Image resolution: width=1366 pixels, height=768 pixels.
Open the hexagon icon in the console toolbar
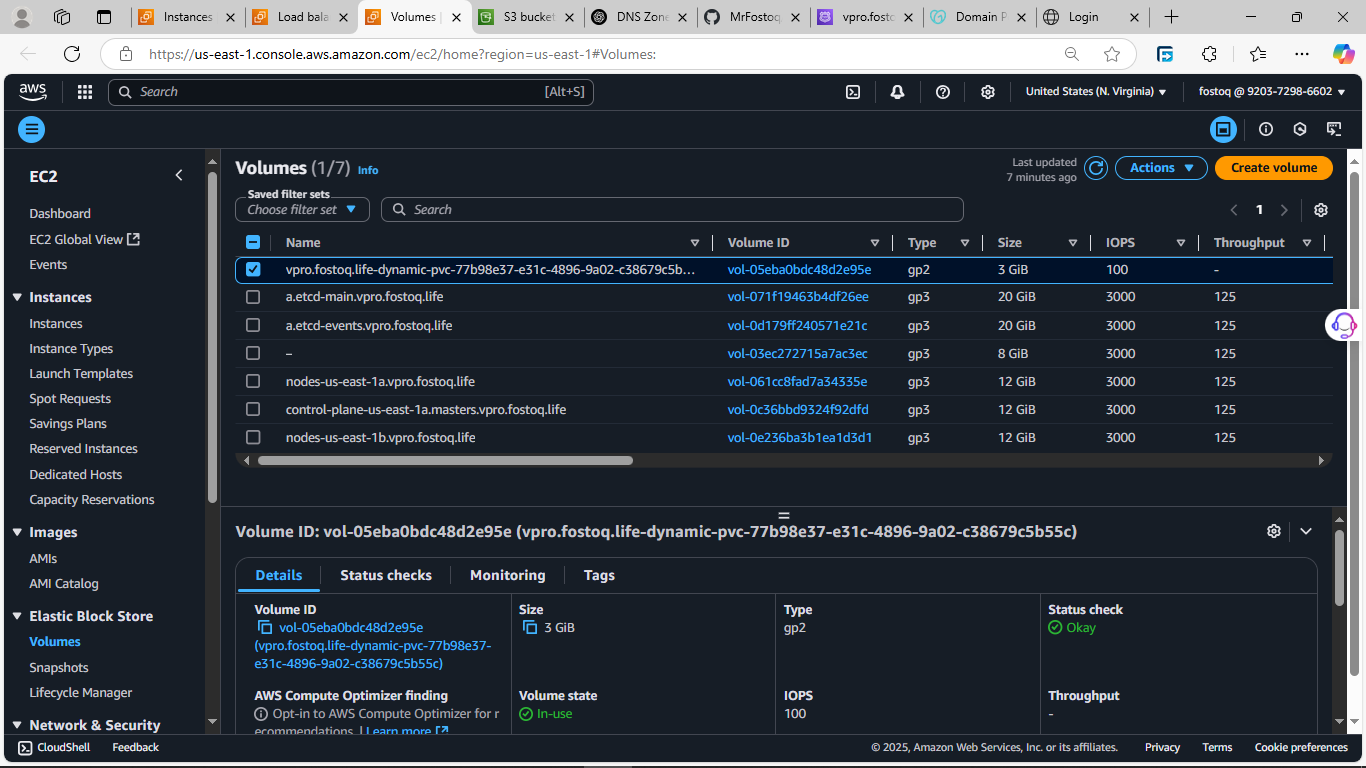coord(1300,129)
